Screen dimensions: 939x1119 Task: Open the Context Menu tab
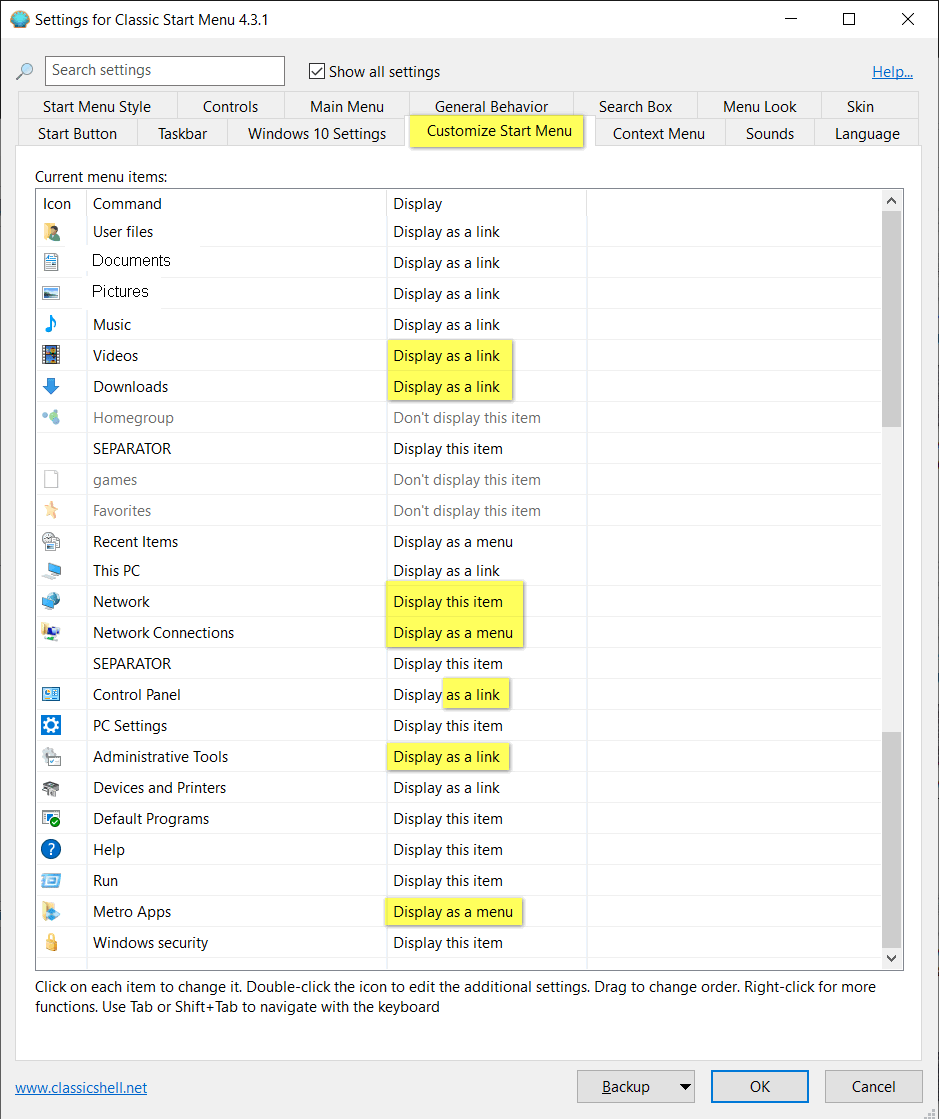click(x=659, y=133)
